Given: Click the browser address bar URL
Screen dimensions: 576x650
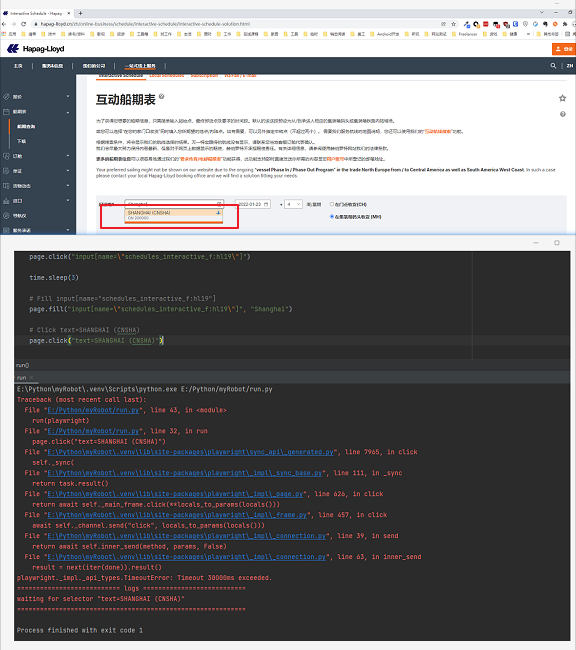Looking at the screenshot, I should coord(145,24).
